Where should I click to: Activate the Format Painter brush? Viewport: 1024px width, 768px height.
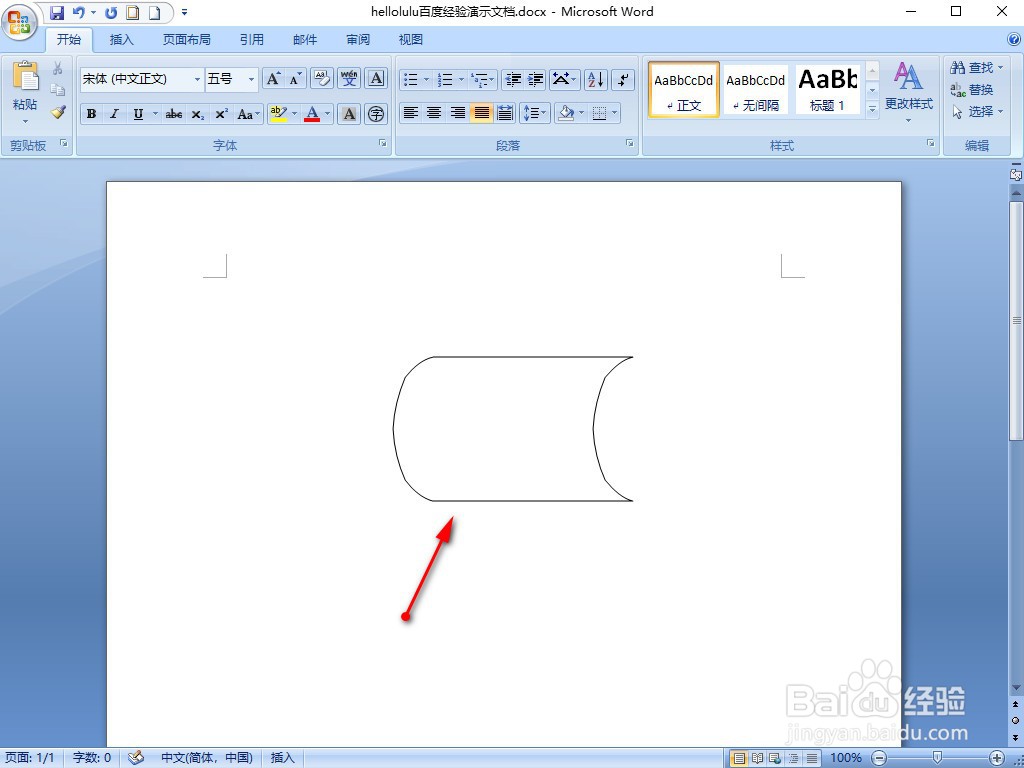57,112
